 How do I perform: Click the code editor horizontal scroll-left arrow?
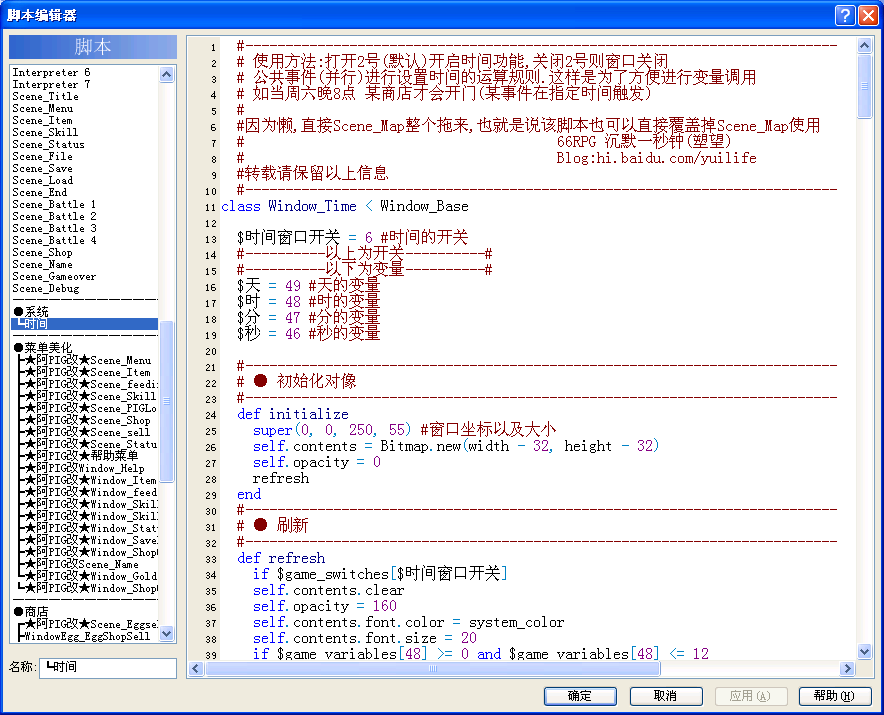point(196,668)
